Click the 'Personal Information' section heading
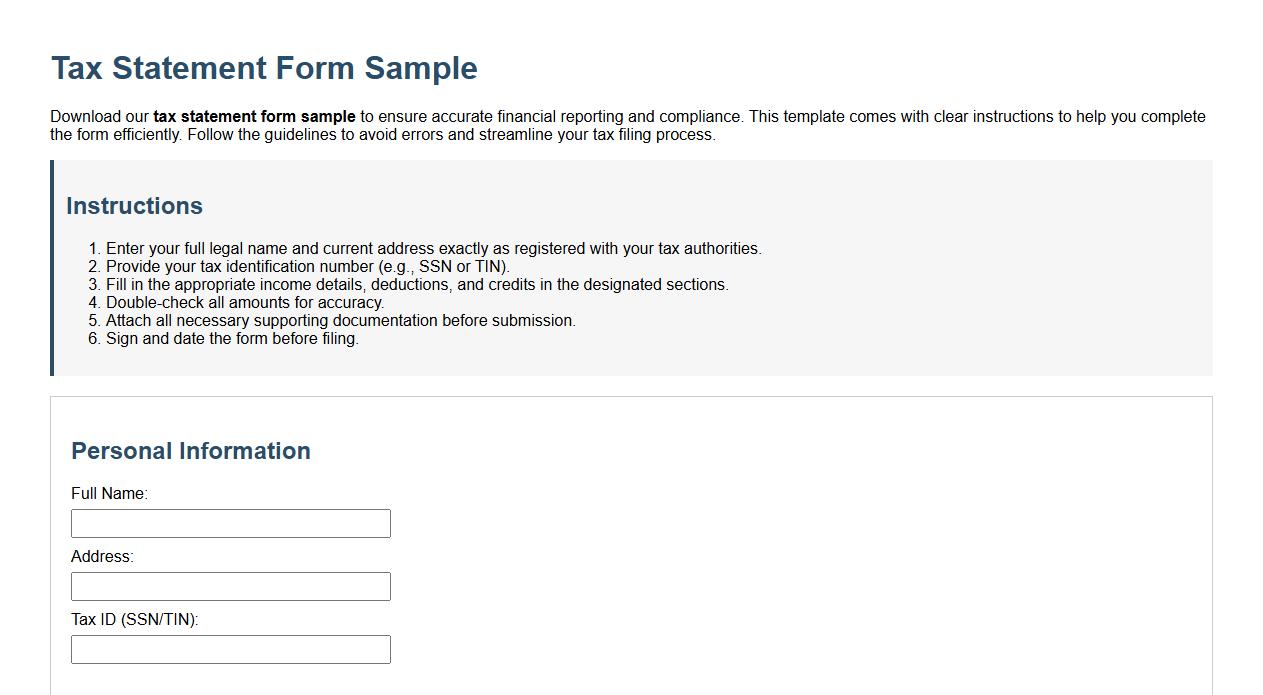Viewport: 1263px width, 695px height. 190,451
